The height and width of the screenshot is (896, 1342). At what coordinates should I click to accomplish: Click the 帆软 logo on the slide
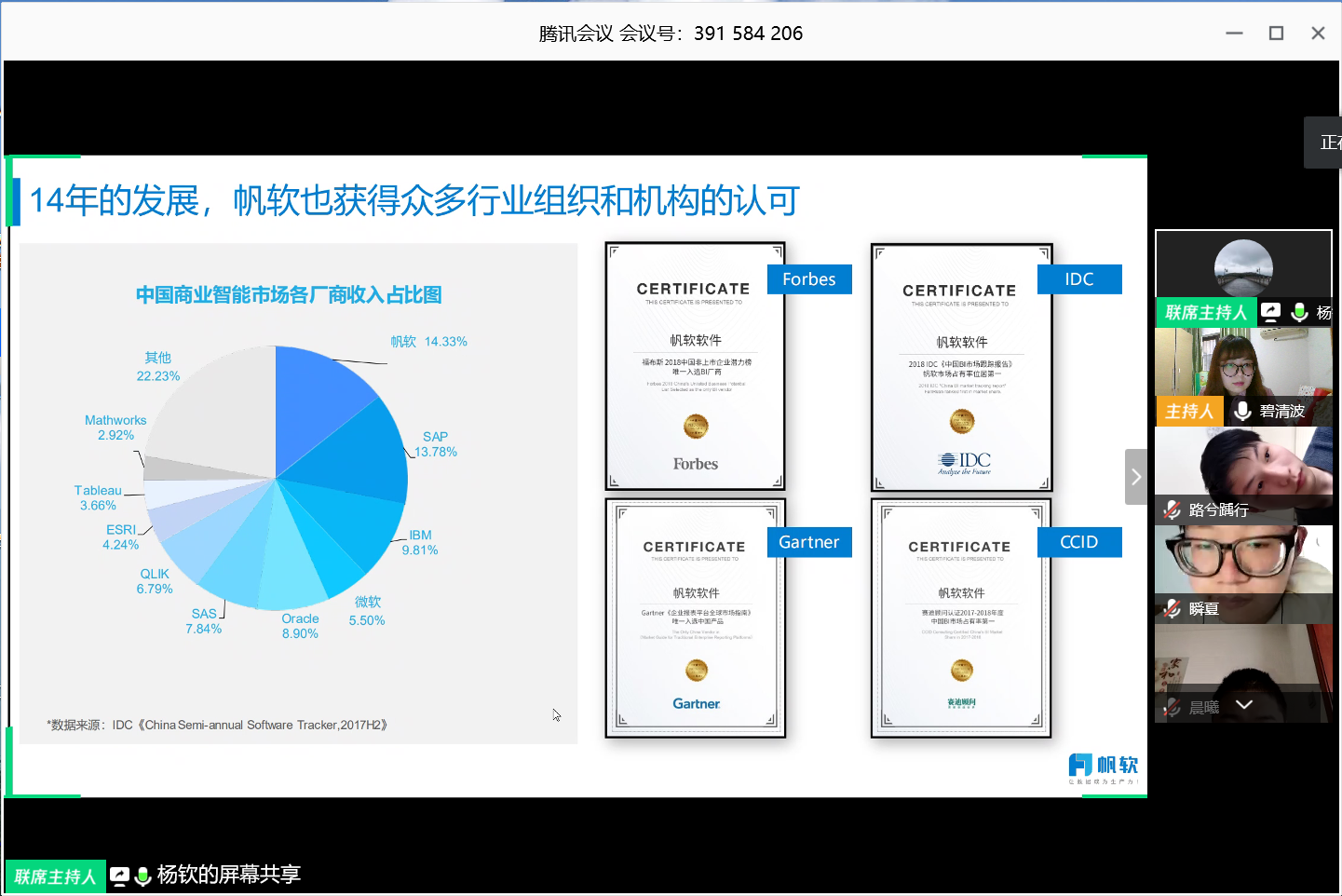[1104, 767]
